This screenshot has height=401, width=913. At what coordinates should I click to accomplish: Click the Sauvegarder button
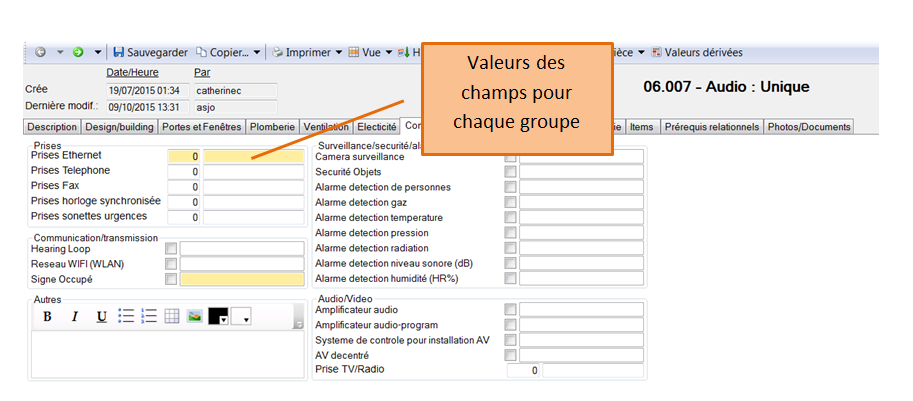150,52
